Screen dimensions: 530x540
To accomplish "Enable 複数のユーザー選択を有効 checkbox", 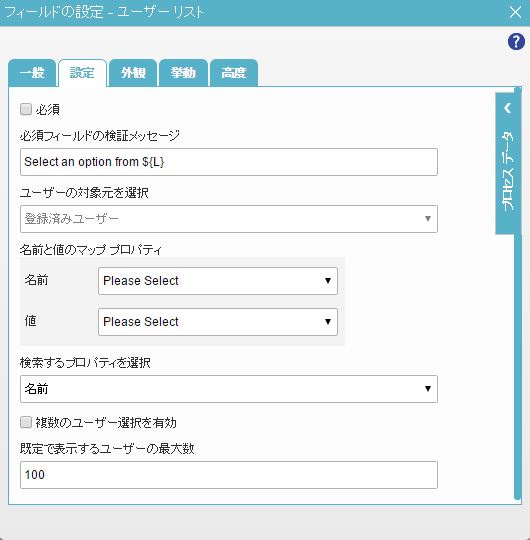I will [x=26, y=422].
